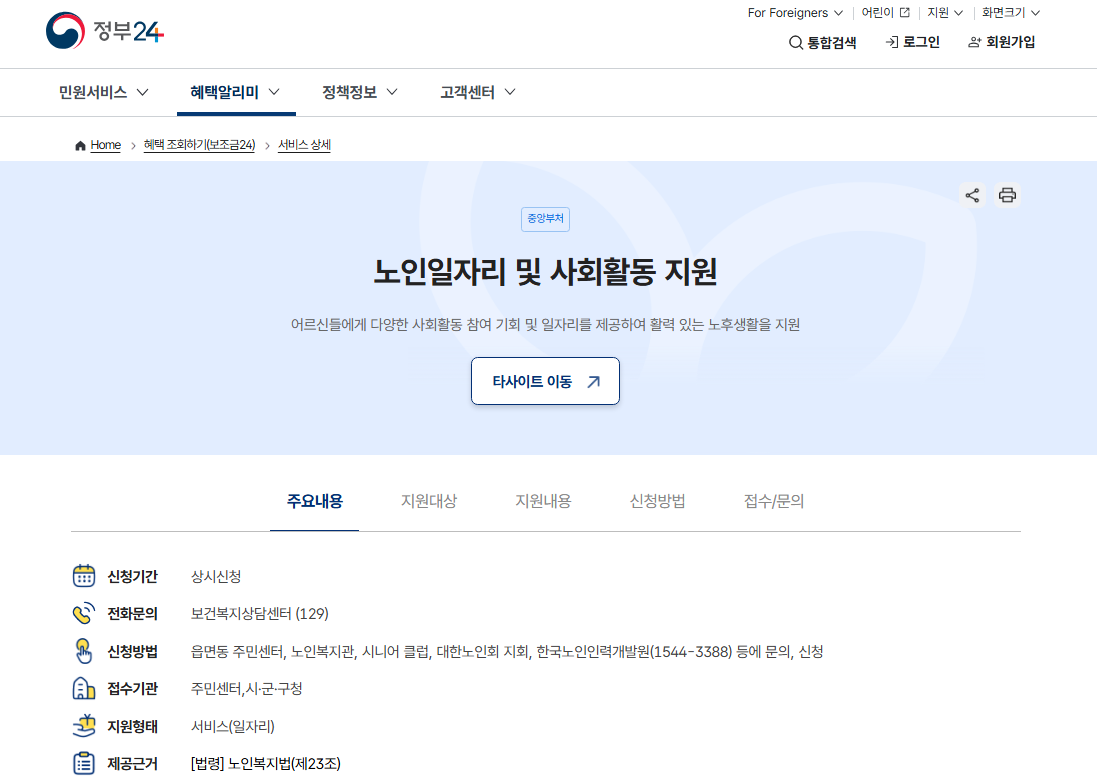The image size is (1097, 777).
Task: Expand the 지원 dropdown in header
Action: point(945,13)
